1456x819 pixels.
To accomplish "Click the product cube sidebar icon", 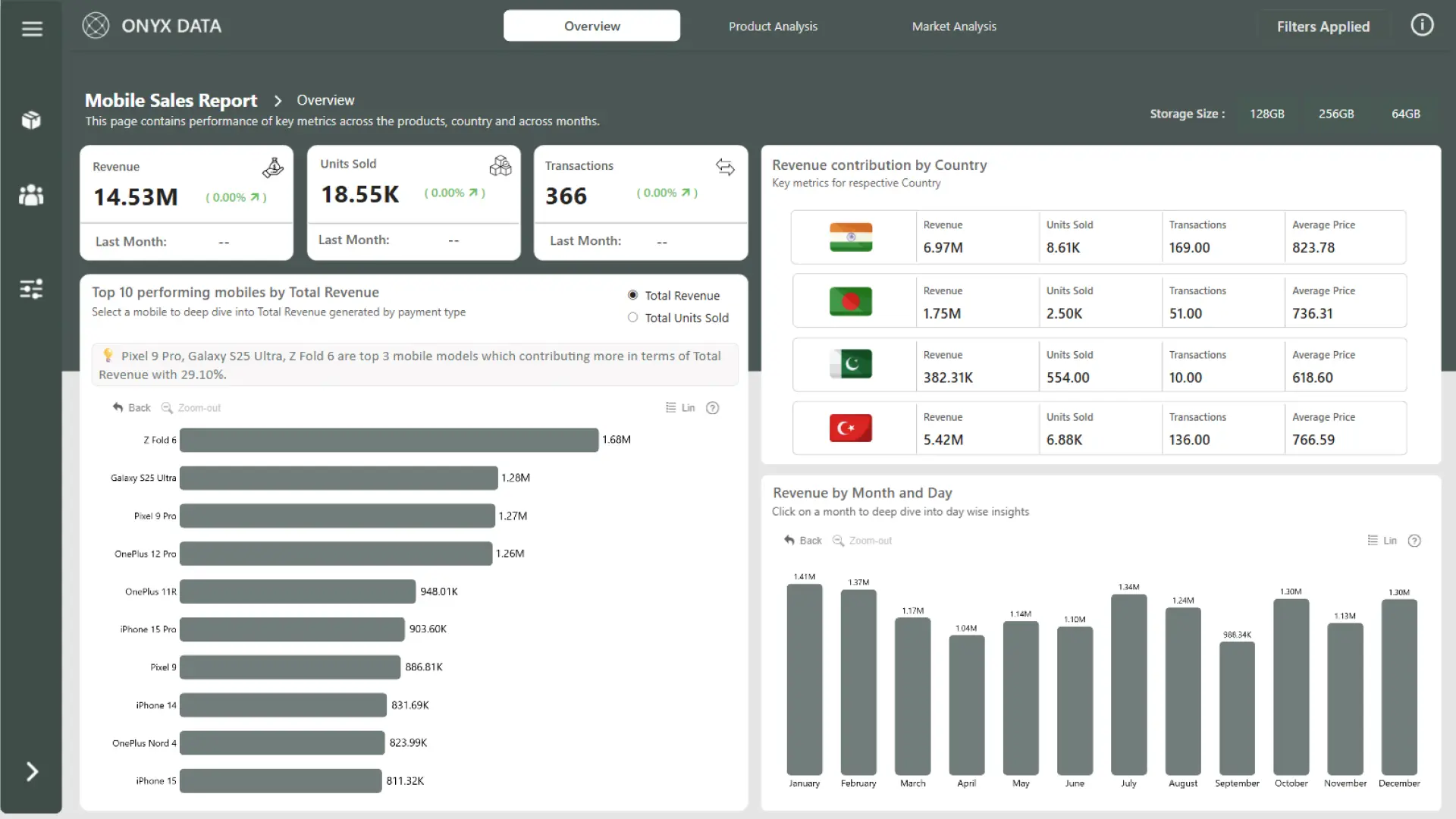I will (x=31, y=120).
